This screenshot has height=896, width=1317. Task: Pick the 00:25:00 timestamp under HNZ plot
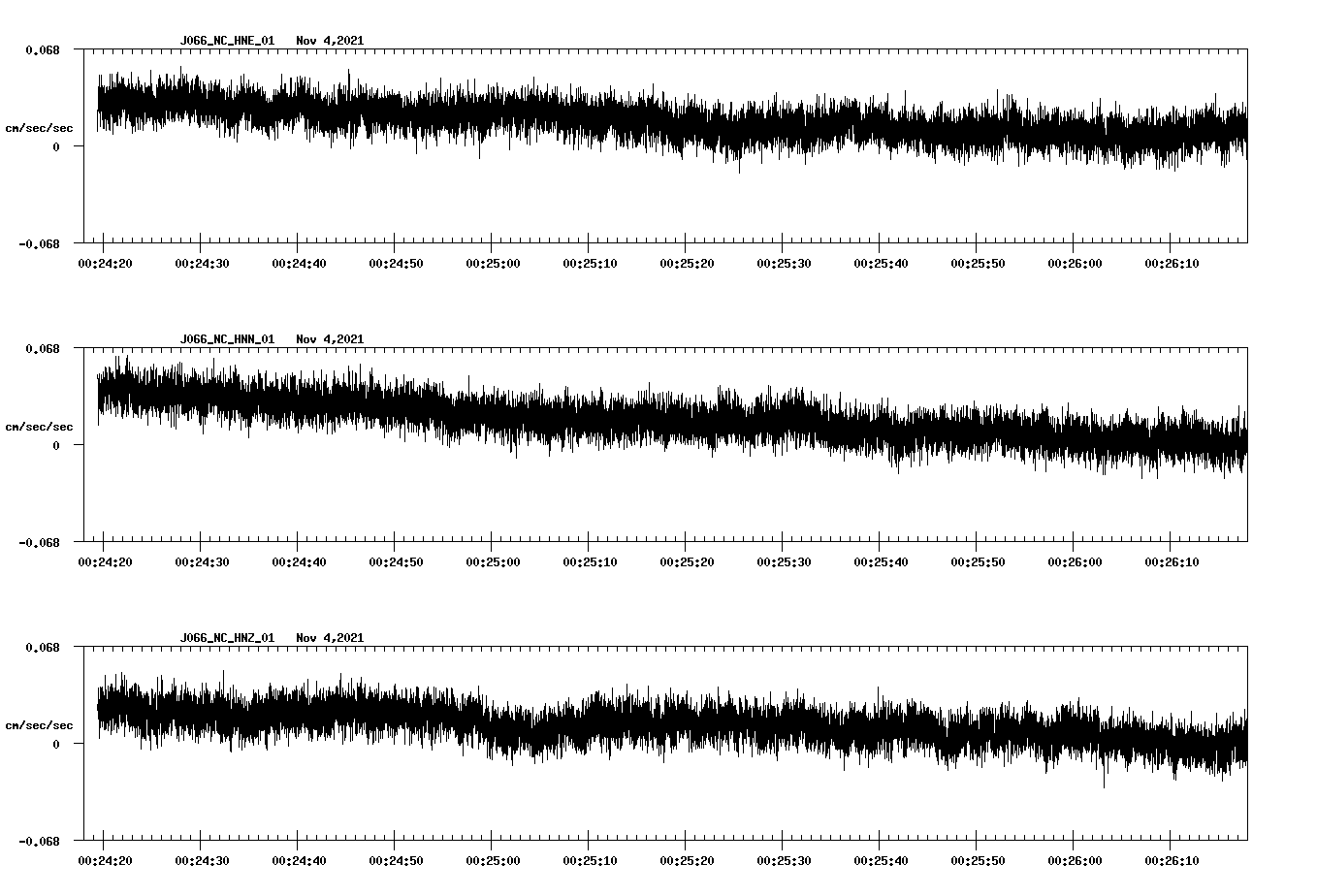click(493, 861)
